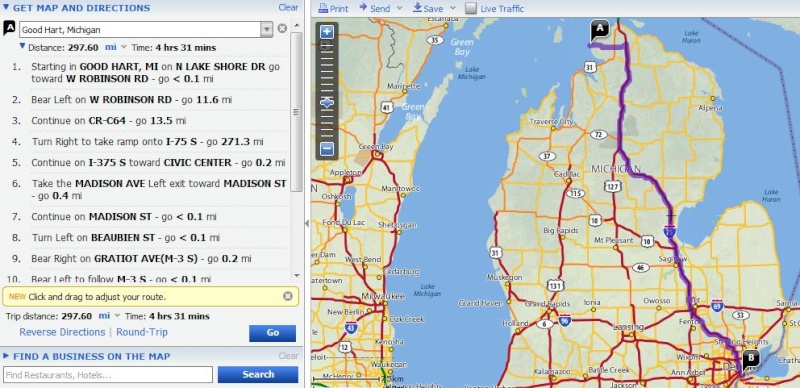Dismiss the click and drag route tip
The image size is (800, 388).
[288, 296]
